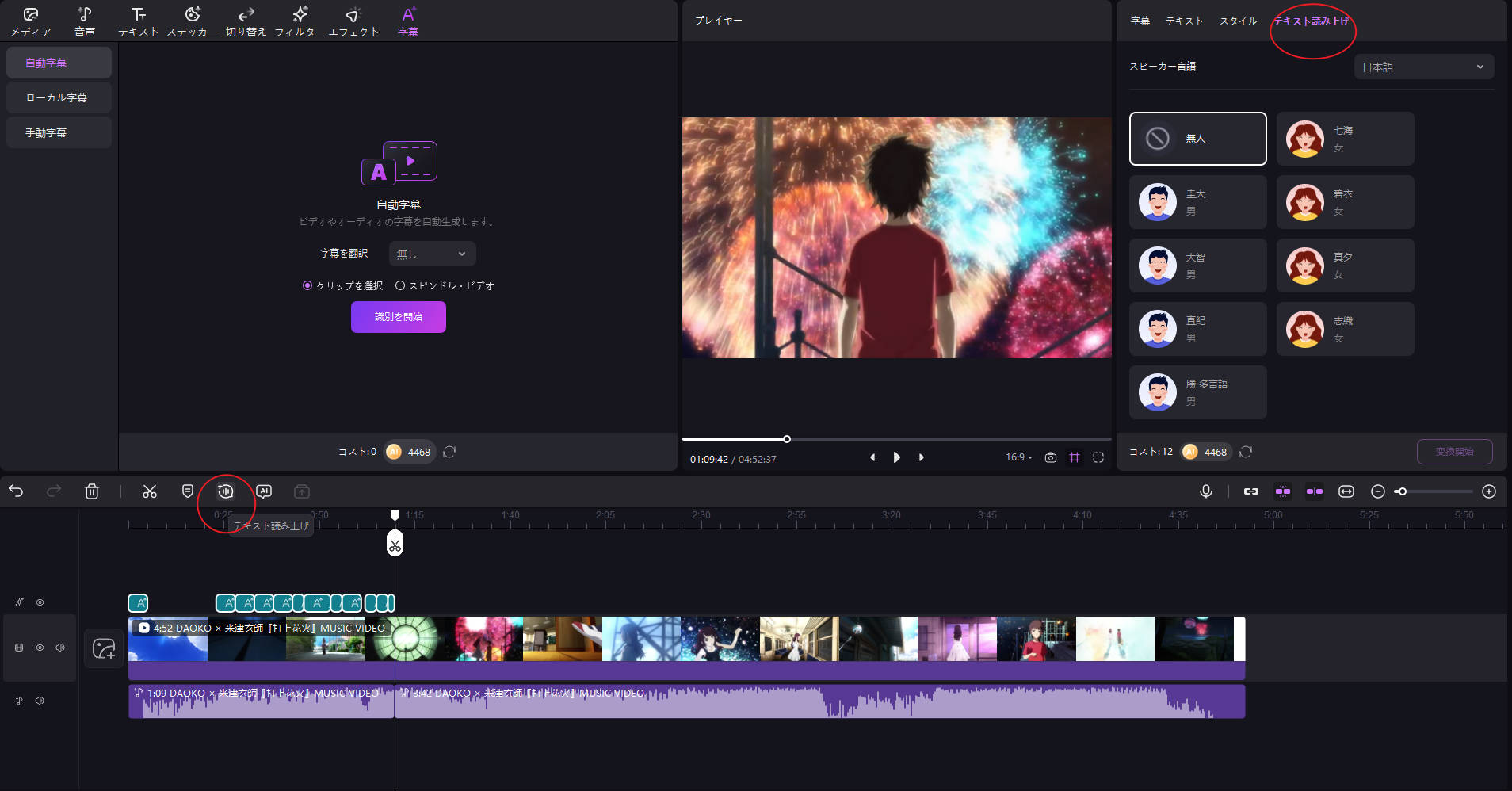Enter fullscreen preview in the player
The height and width of the screenshot is (791, 1512).
pos(1098,457)
